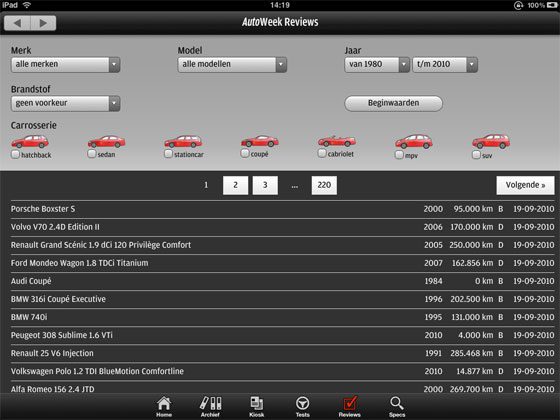Open the Tests steering wheel icon
560x420 pixels.
(x=302, y=404)
